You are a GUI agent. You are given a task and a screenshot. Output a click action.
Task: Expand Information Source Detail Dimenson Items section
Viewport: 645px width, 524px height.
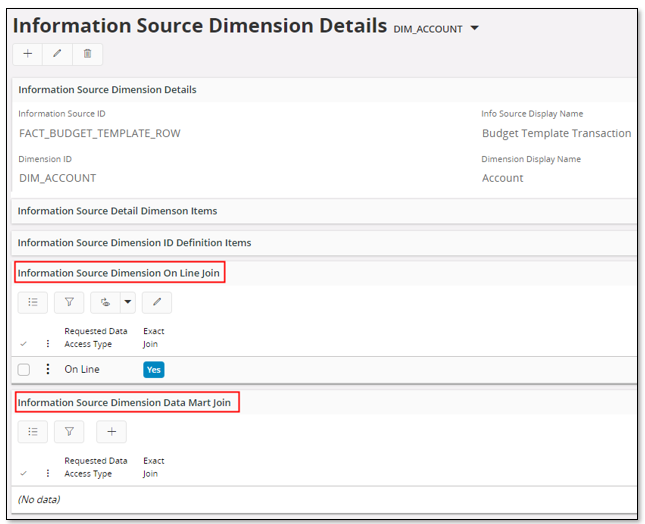[x=117, y=211]
